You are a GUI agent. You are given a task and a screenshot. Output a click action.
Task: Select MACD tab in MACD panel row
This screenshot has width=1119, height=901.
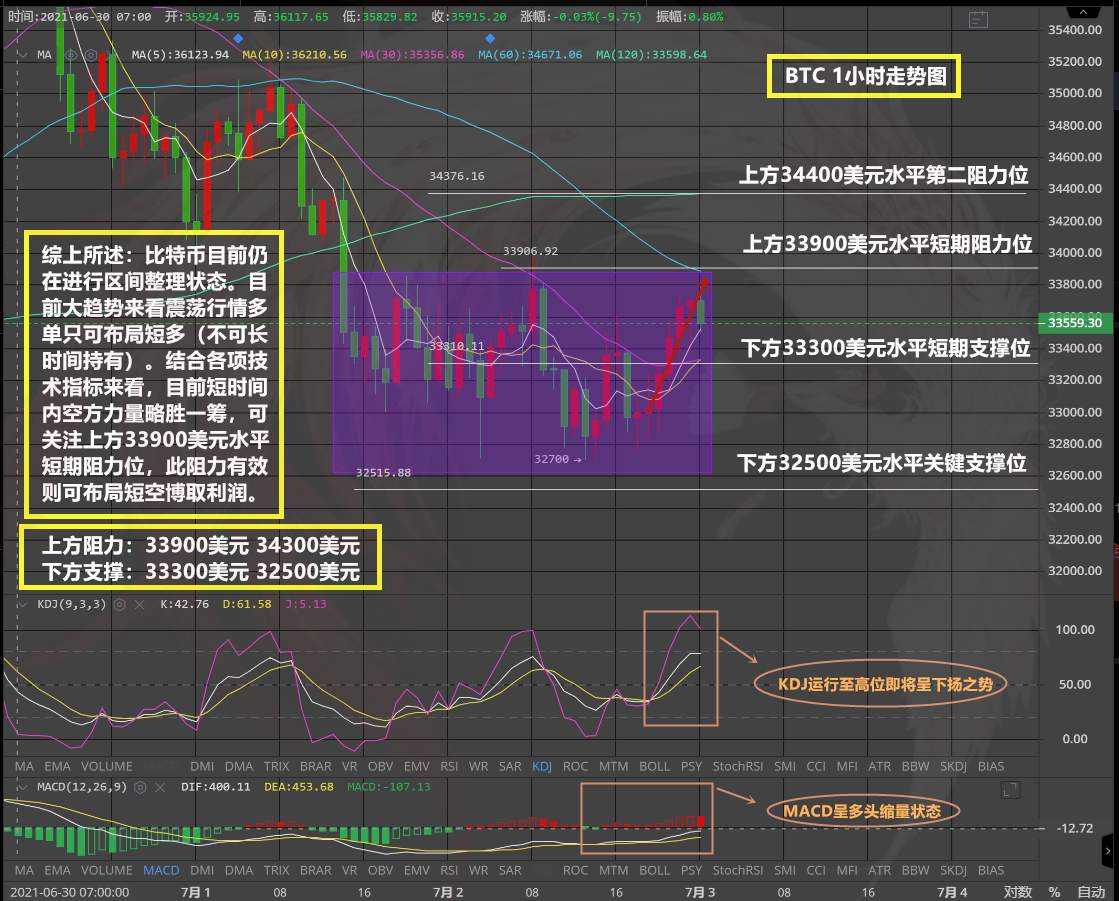161,870
